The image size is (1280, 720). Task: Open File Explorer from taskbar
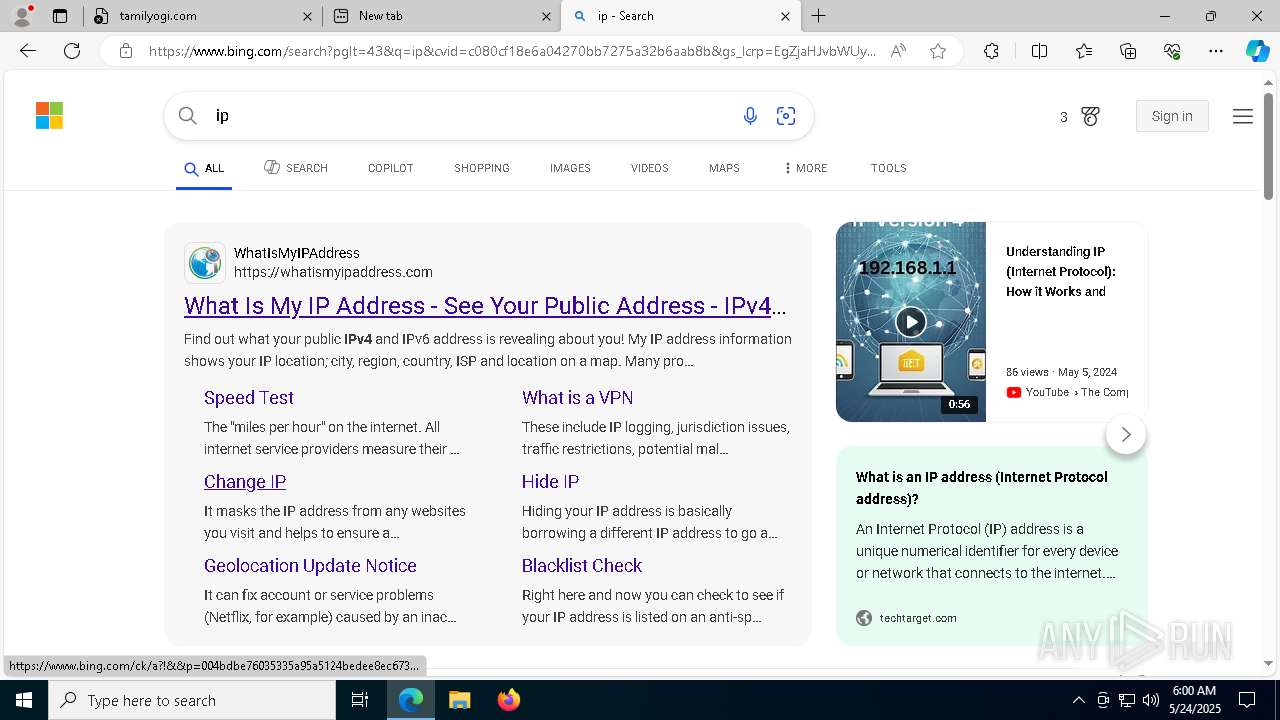click(x=459, y=700)
